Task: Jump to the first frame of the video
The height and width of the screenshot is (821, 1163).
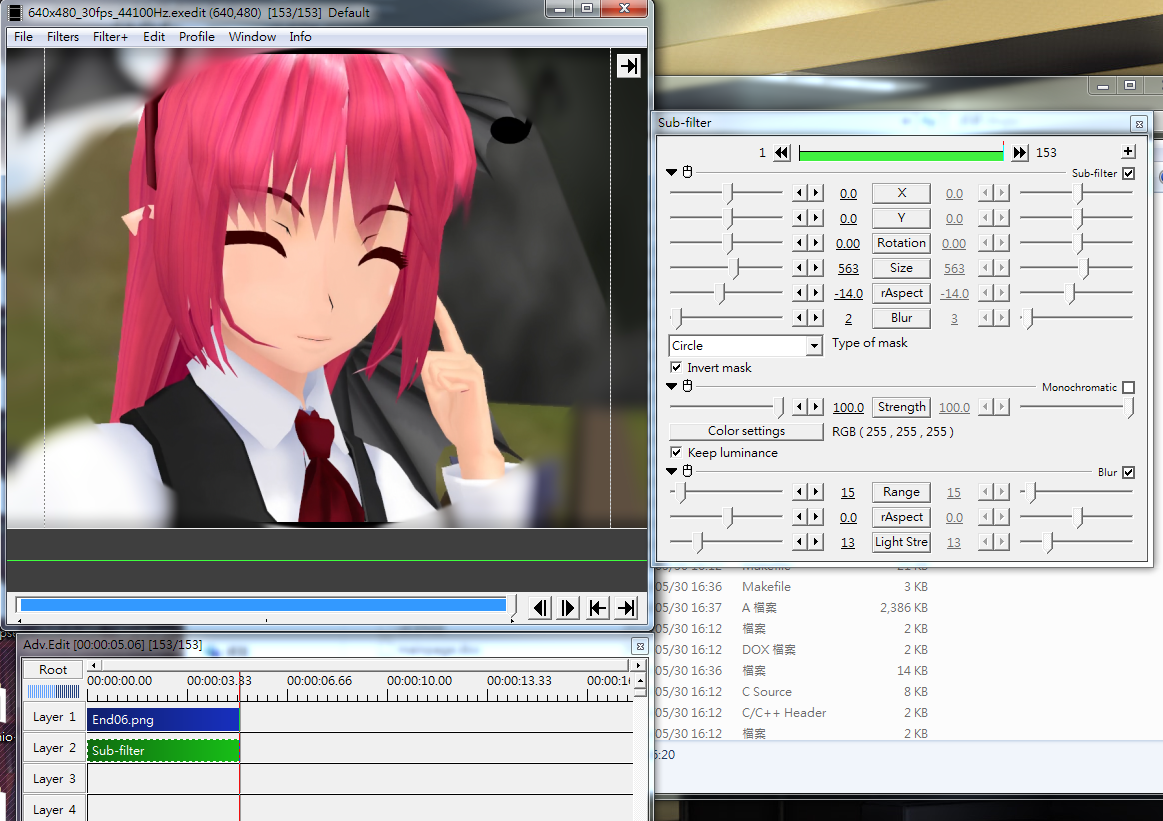Action: point(597,608)
